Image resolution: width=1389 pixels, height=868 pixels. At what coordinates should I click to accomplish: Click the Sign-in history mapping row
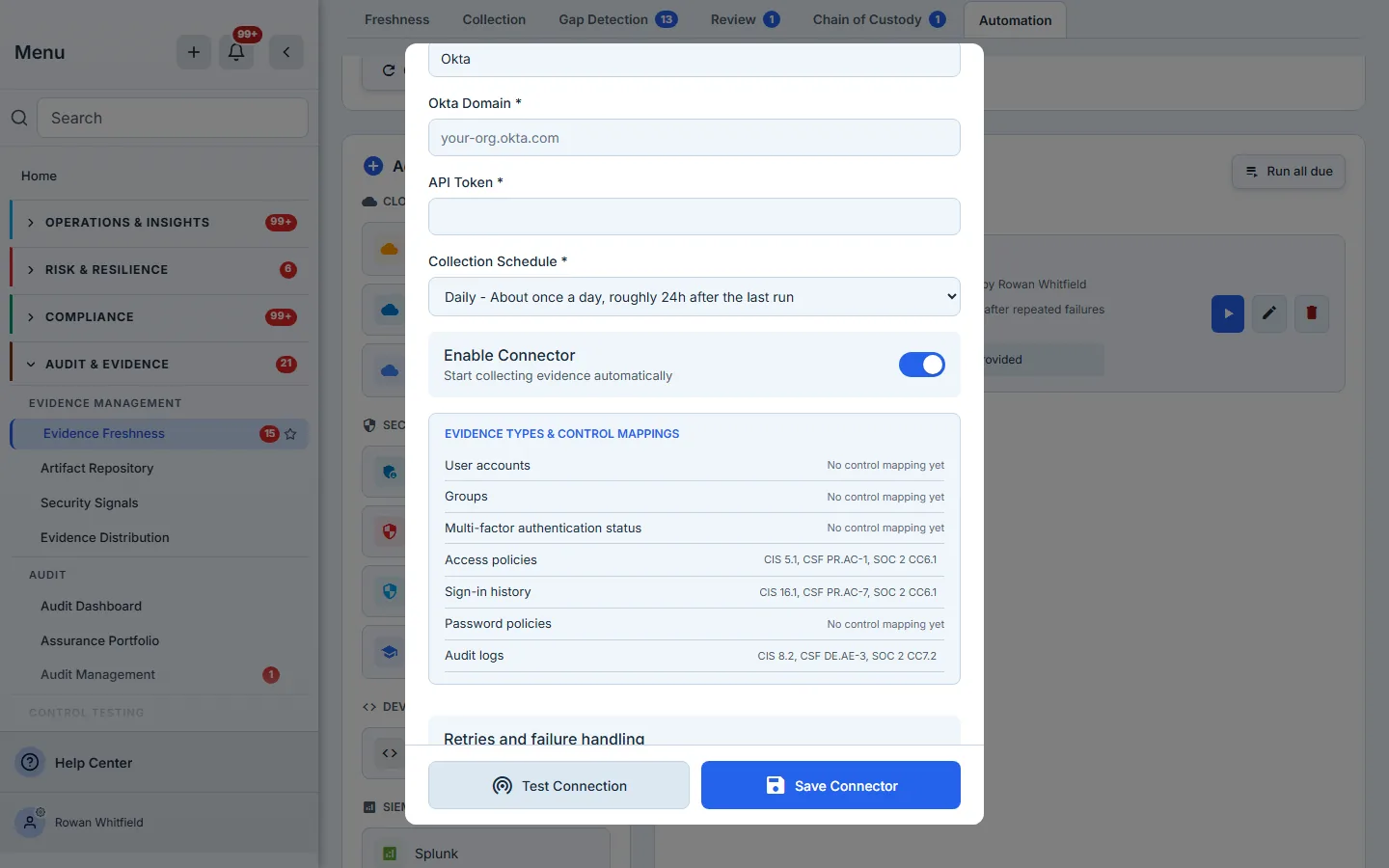694,592
